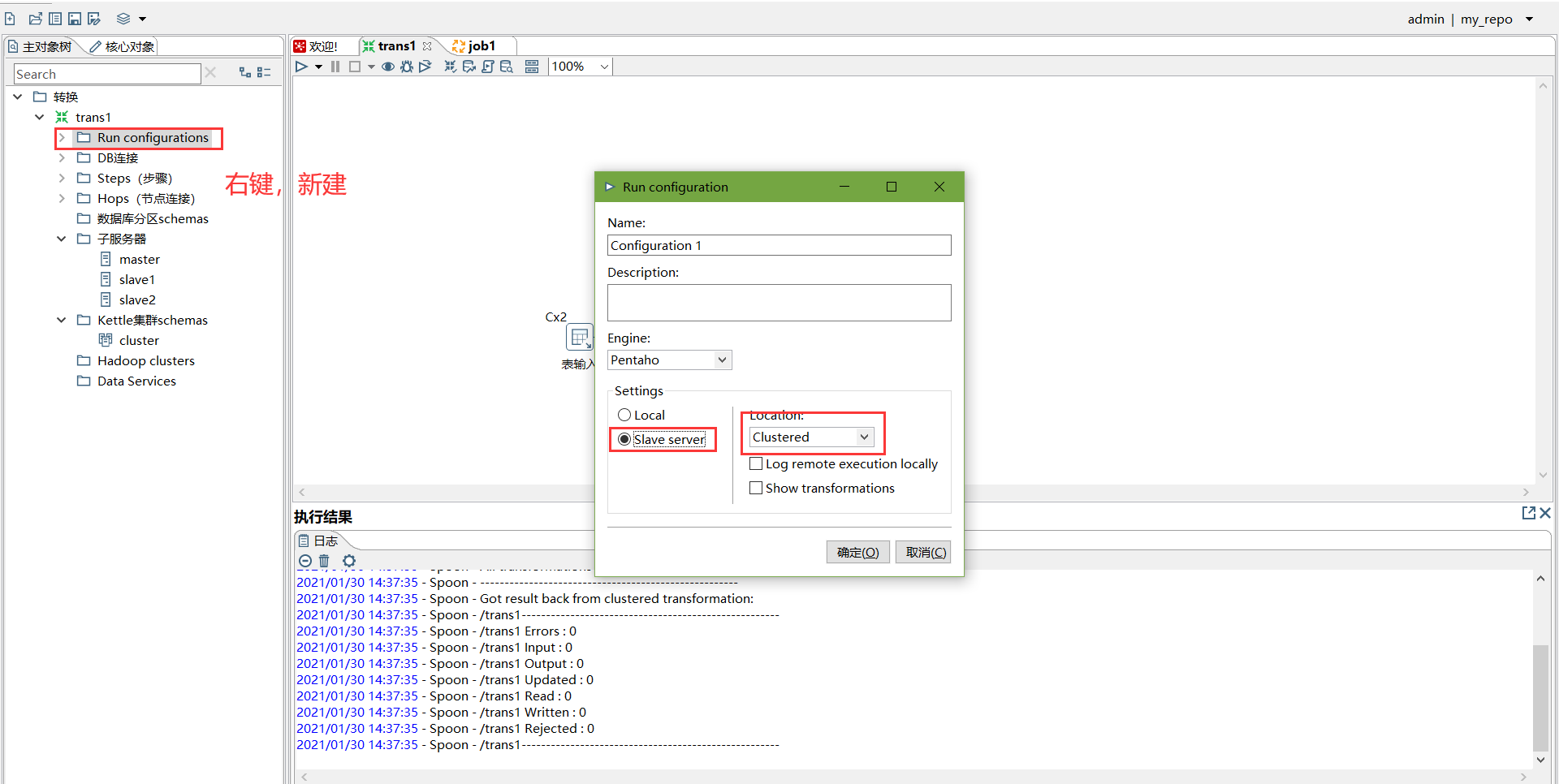Switch to the job1 tab
The image size is (1559, 784).
(x=474, y=46)
